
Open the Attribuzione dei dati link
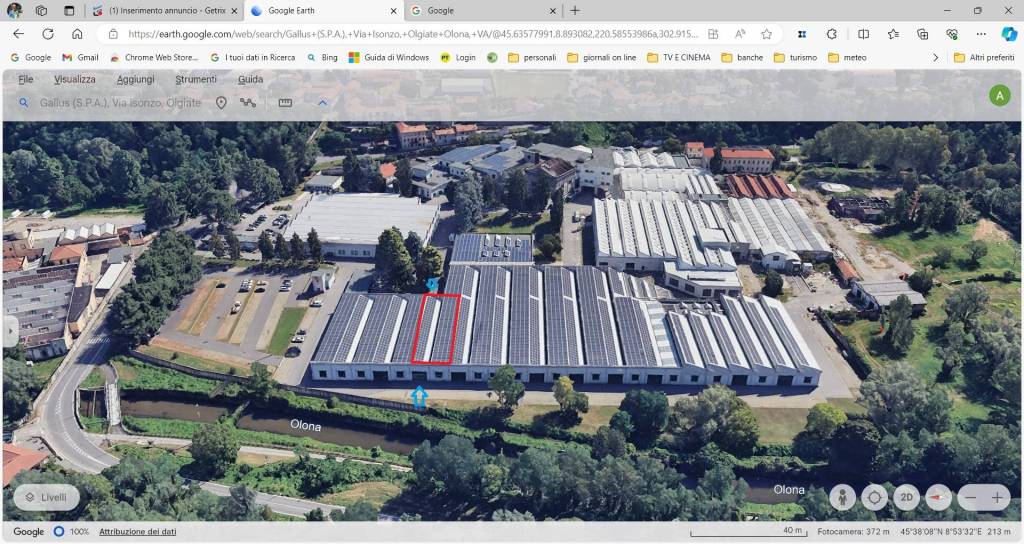coord(137,532)
